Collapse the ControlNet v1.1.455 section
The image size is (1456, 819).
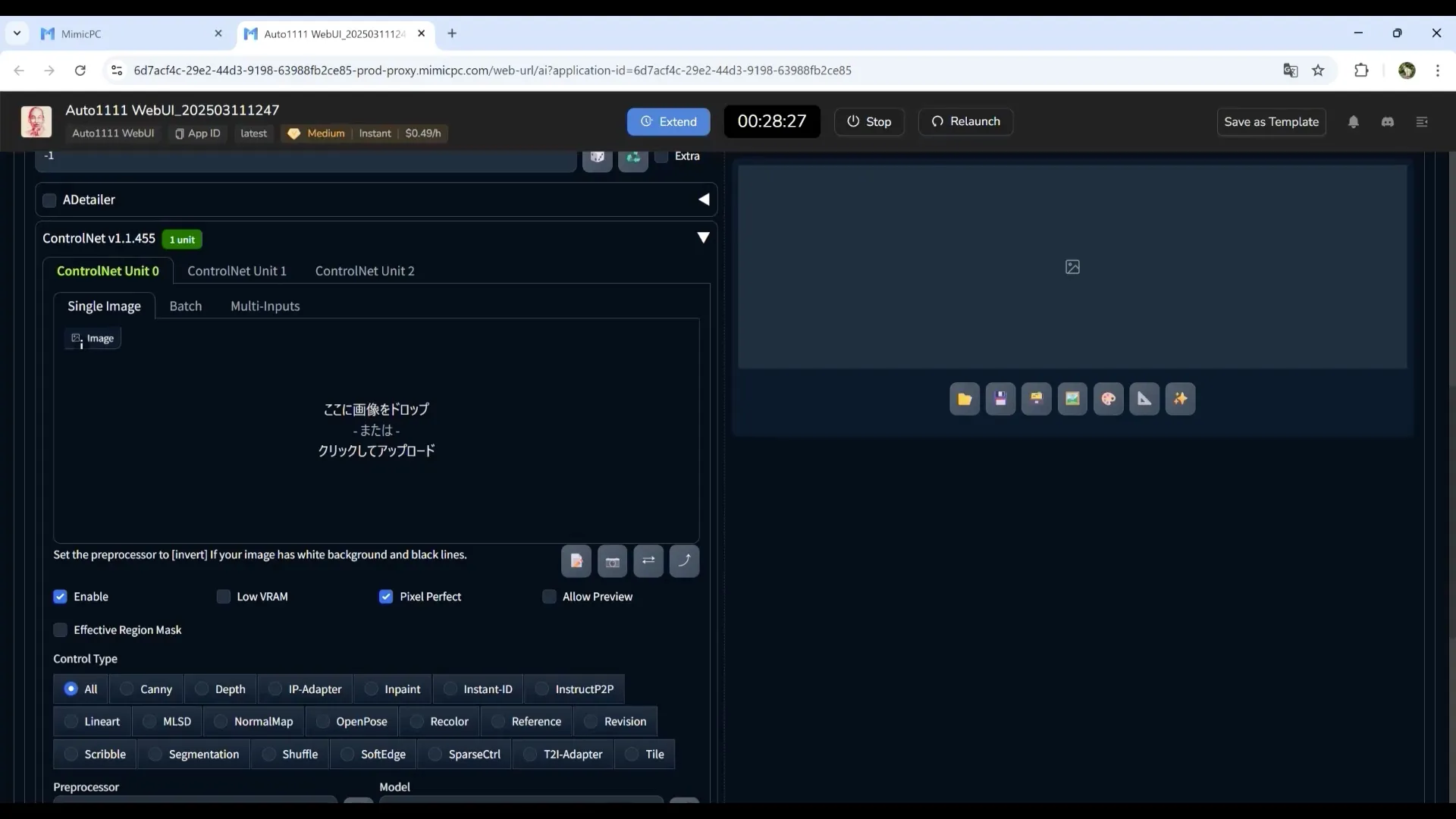(703, 238)
